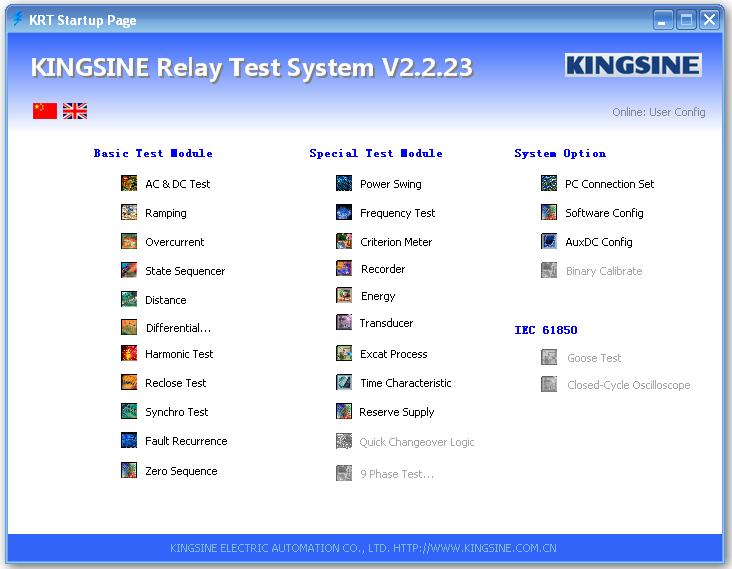Select the Recorder module icon

(x=344, y=269)
